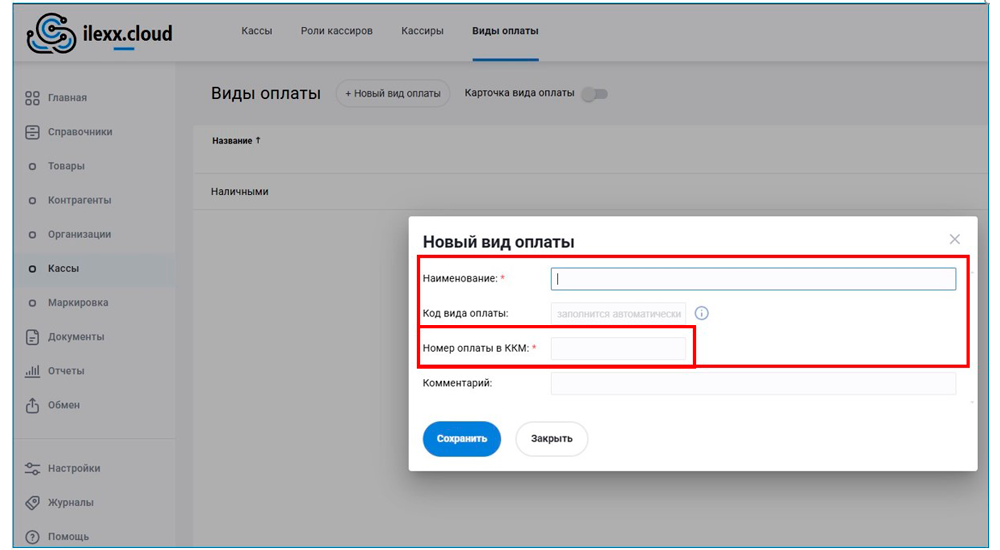Image resolution: width=1000 pixels, height=550 pixels.
Task: Click the Помощь question icon
Action: click(32, 536)
